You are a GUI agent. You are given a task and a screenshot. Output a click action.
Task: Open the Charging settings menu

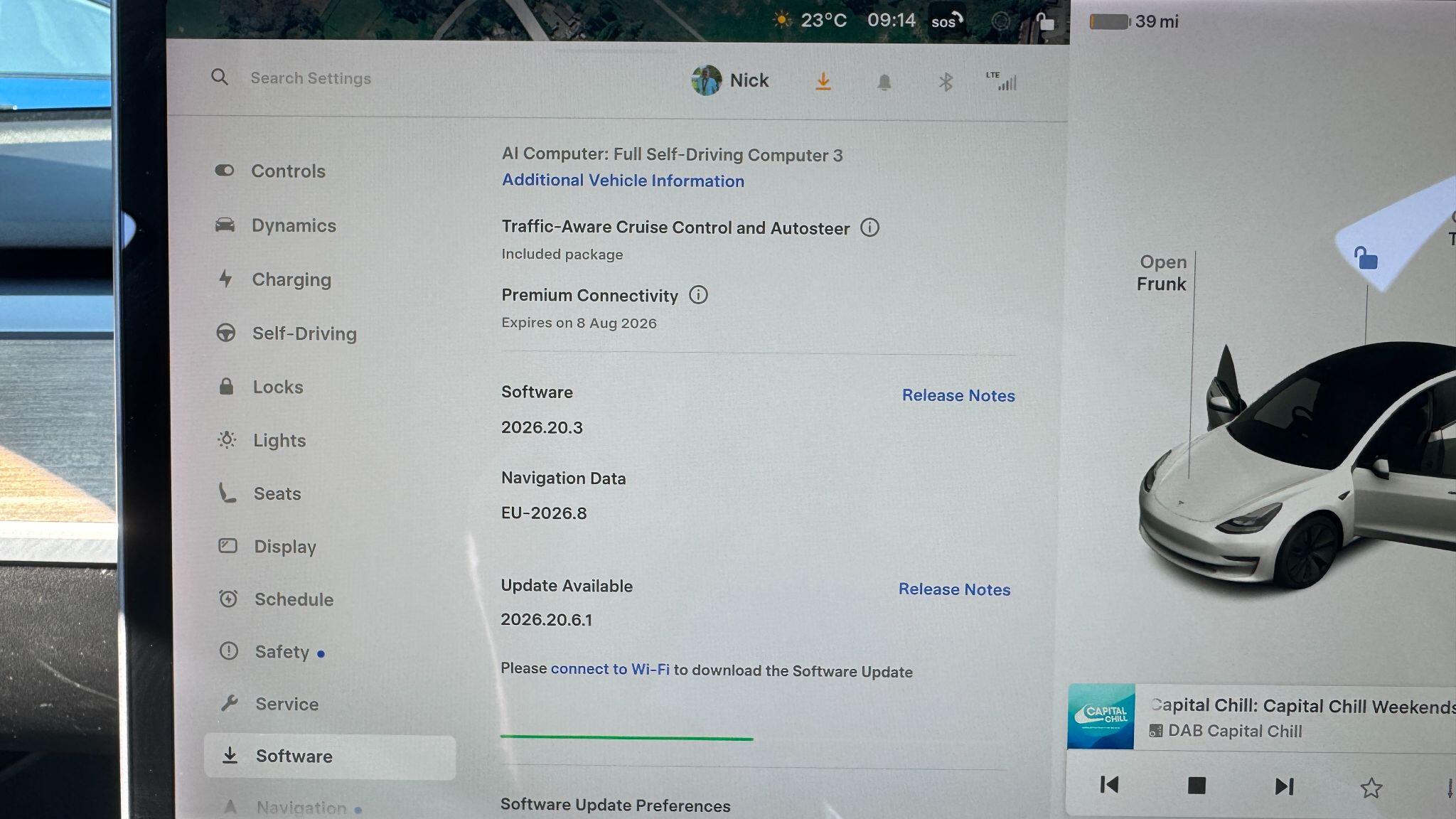point(274,279)
